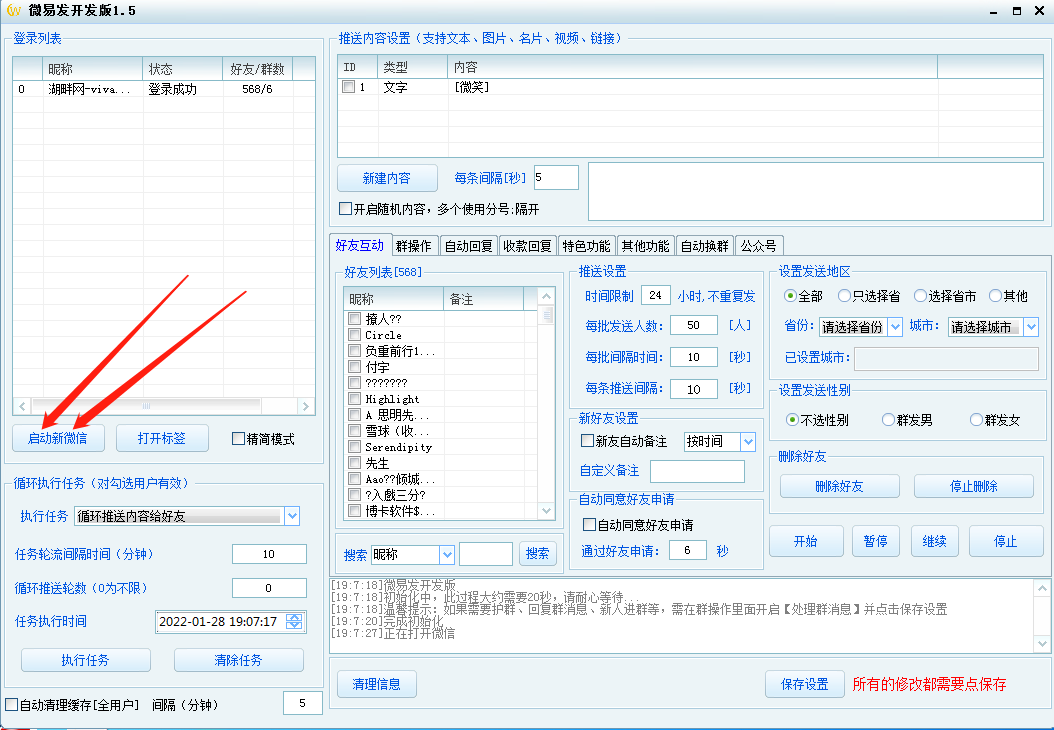Open the 特色功能 tab

point(586,246)
